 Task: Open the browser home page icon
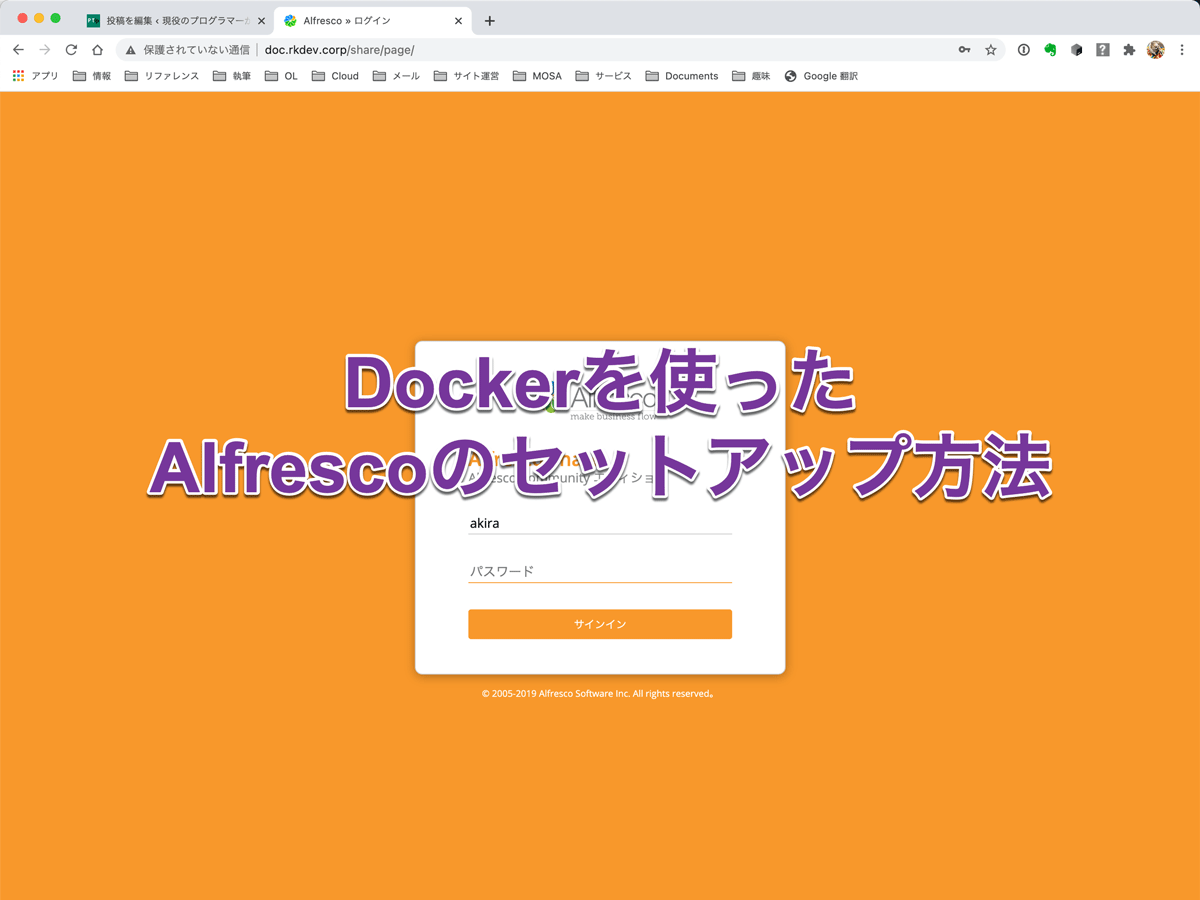pos(97,50)
